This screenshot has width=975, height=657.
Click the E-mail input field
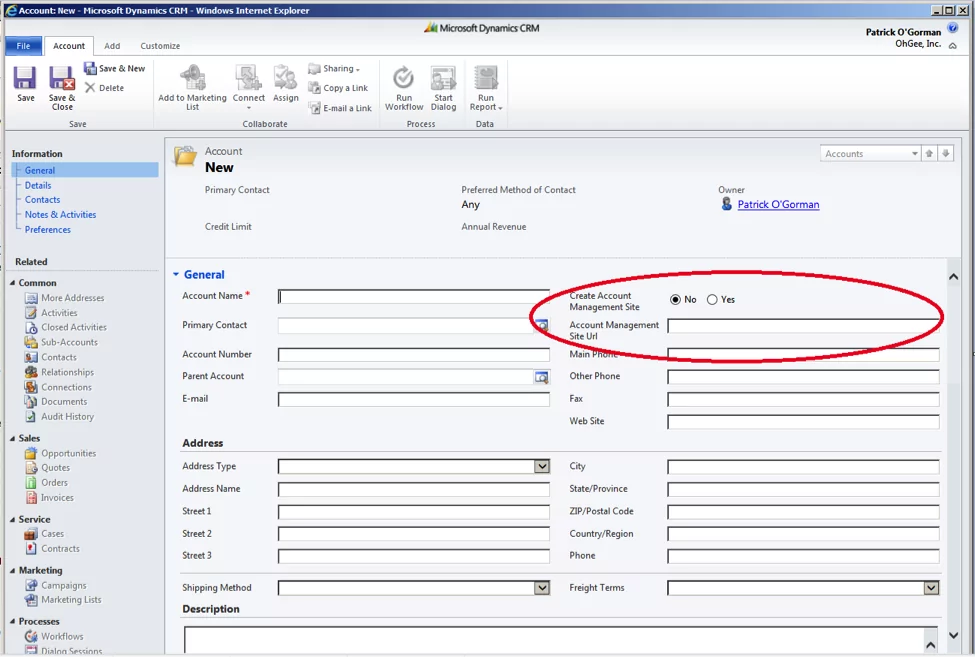pyautogui.click(x=414, y=400)
